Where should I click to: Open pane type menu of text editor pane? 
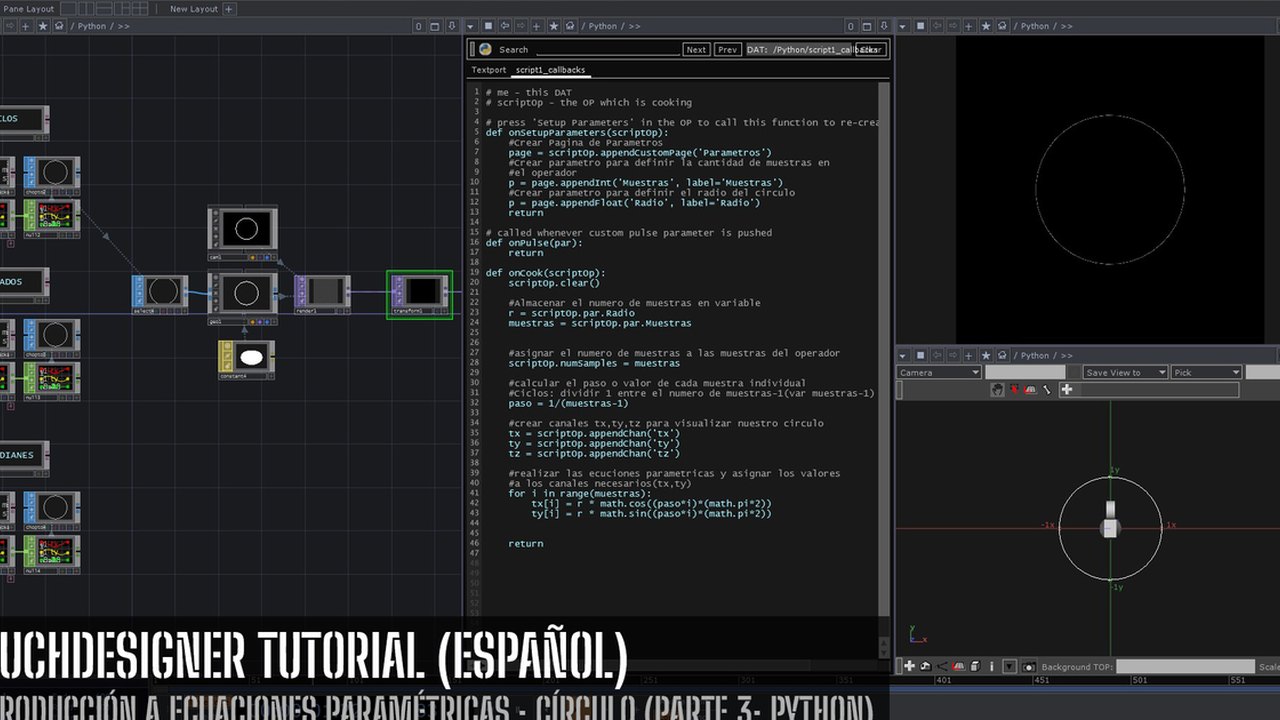click(x=470, y=26)
